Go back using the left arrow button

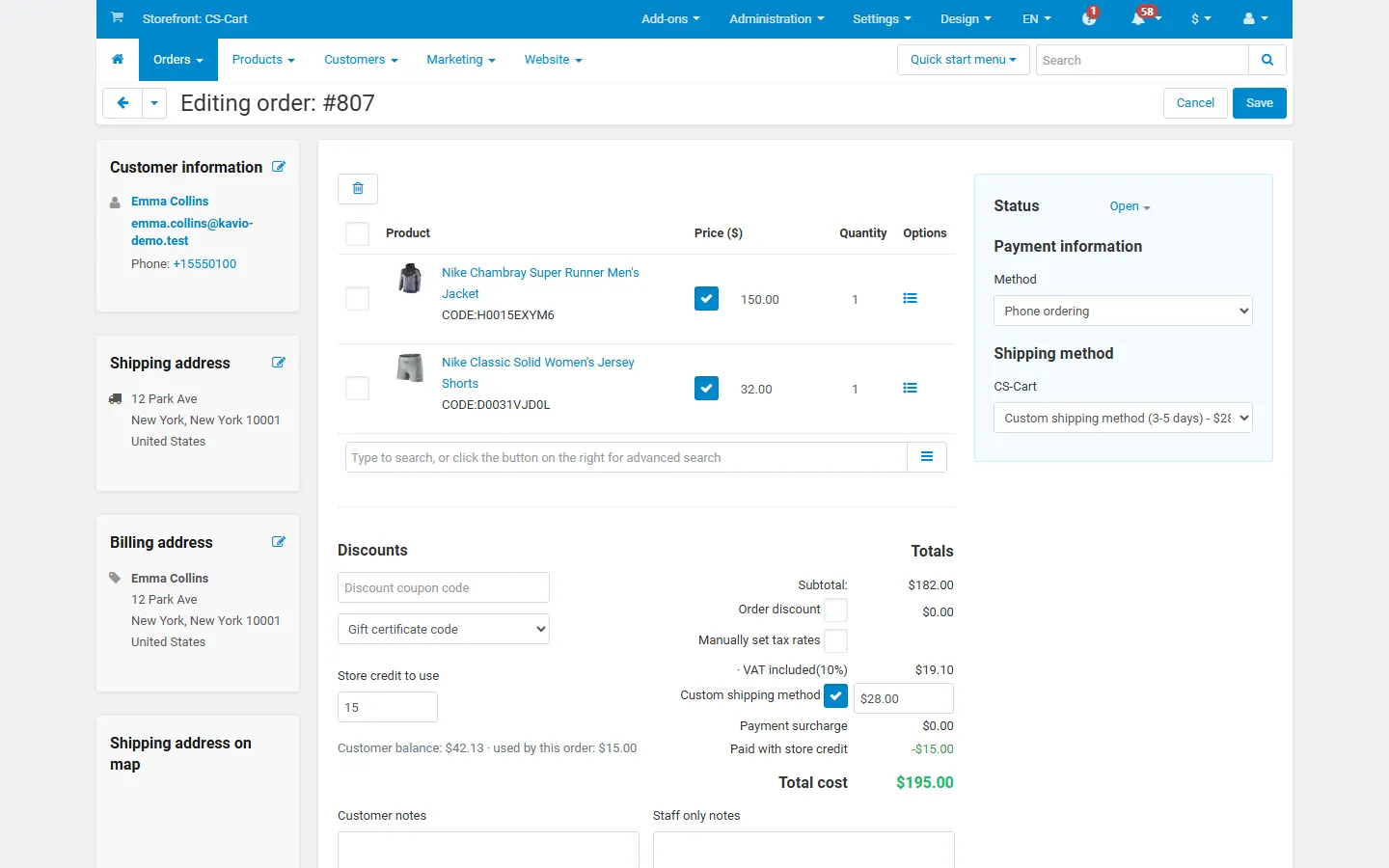click(x=123, y=103)
